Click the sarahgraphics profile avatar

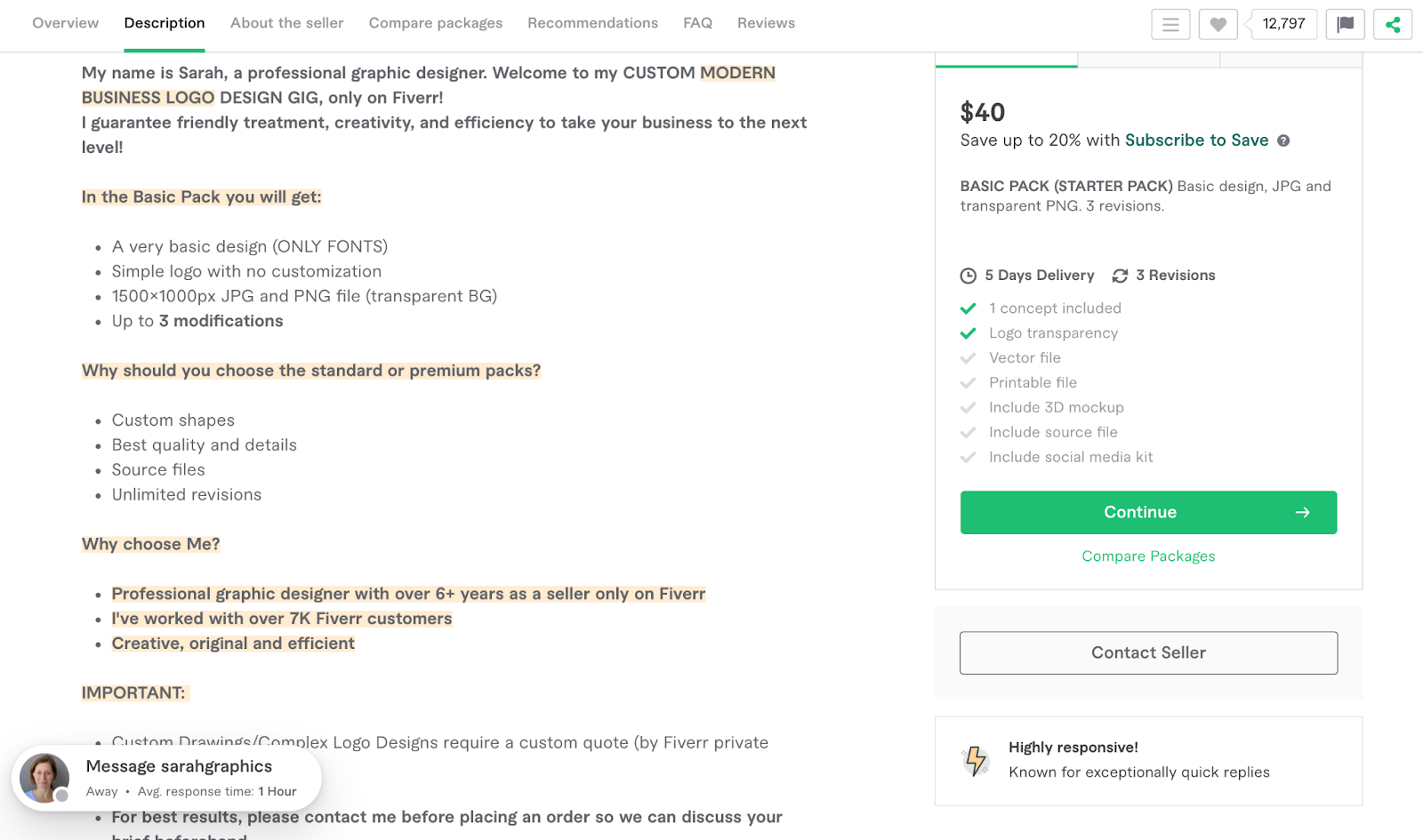[x=44, y=778]
